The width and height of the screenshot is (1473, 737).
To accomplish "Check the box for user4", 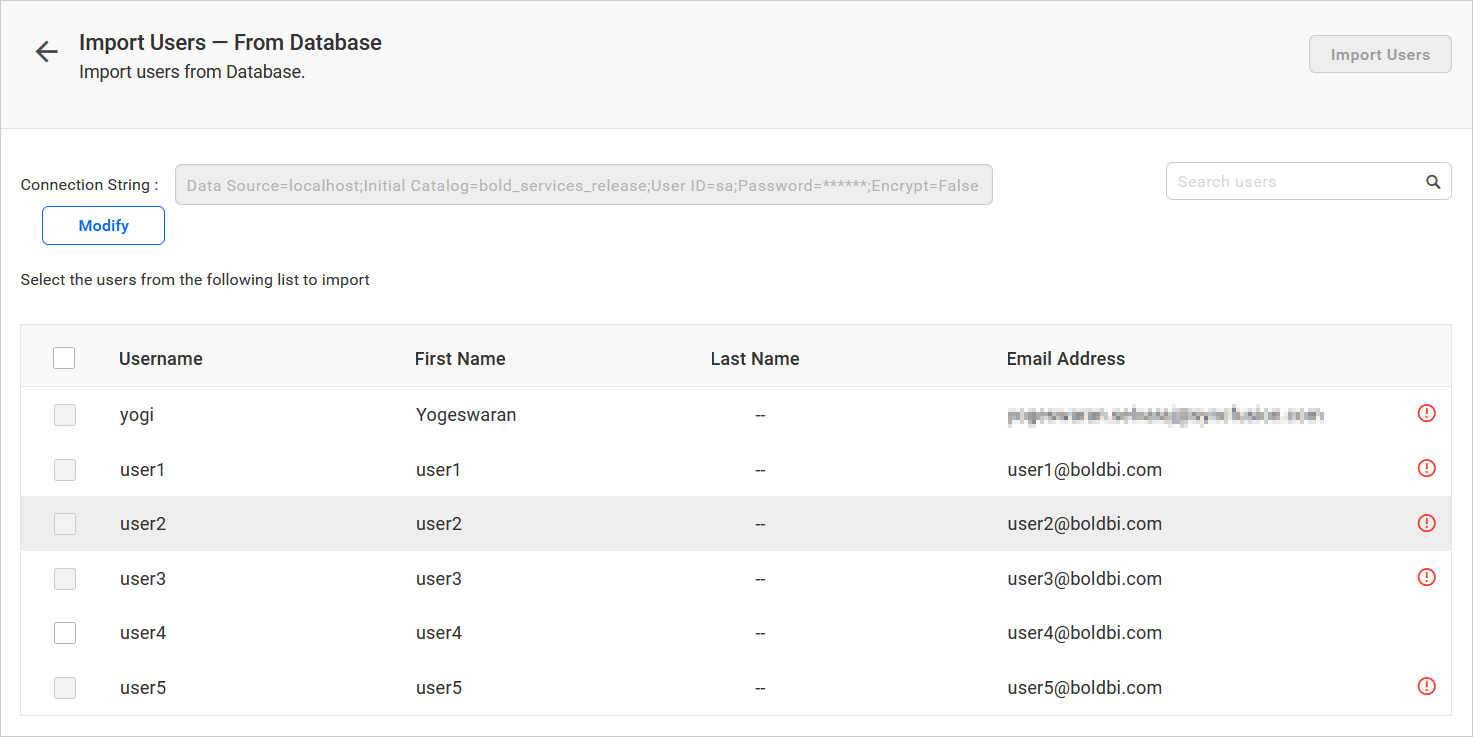I will tap(65, 633).
